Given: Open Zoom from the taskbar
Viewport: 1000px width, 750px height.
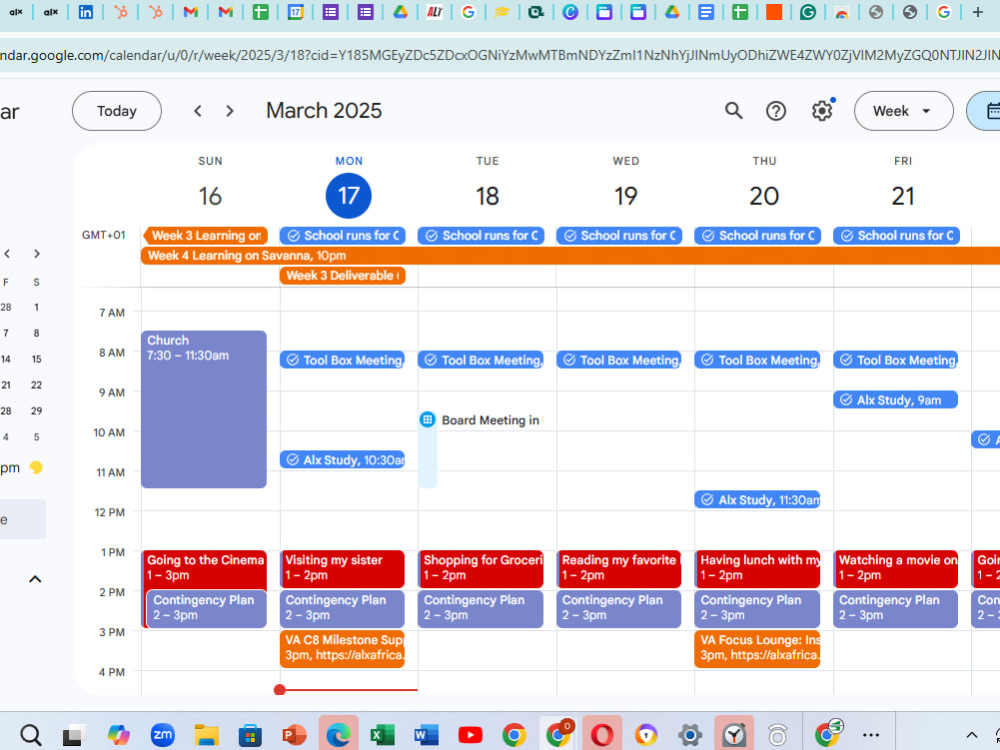Looking at the screenshot, I should tap(163, 735).
